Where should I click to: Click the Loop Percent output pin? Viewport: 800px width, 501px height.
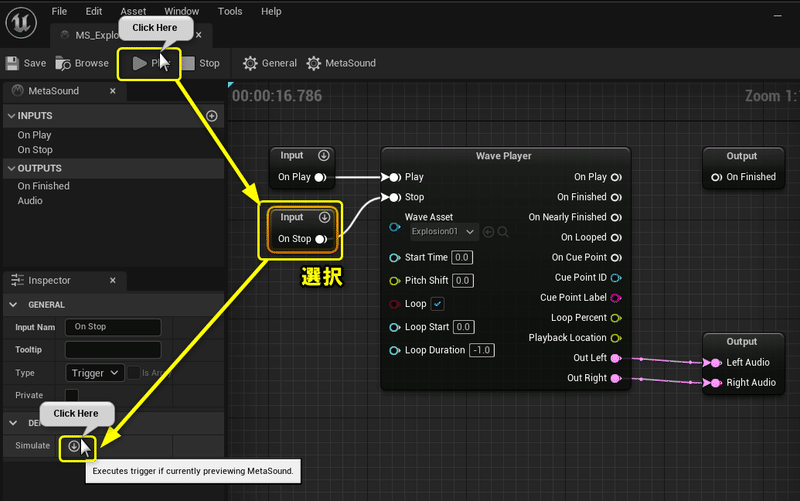pos(616,318)
